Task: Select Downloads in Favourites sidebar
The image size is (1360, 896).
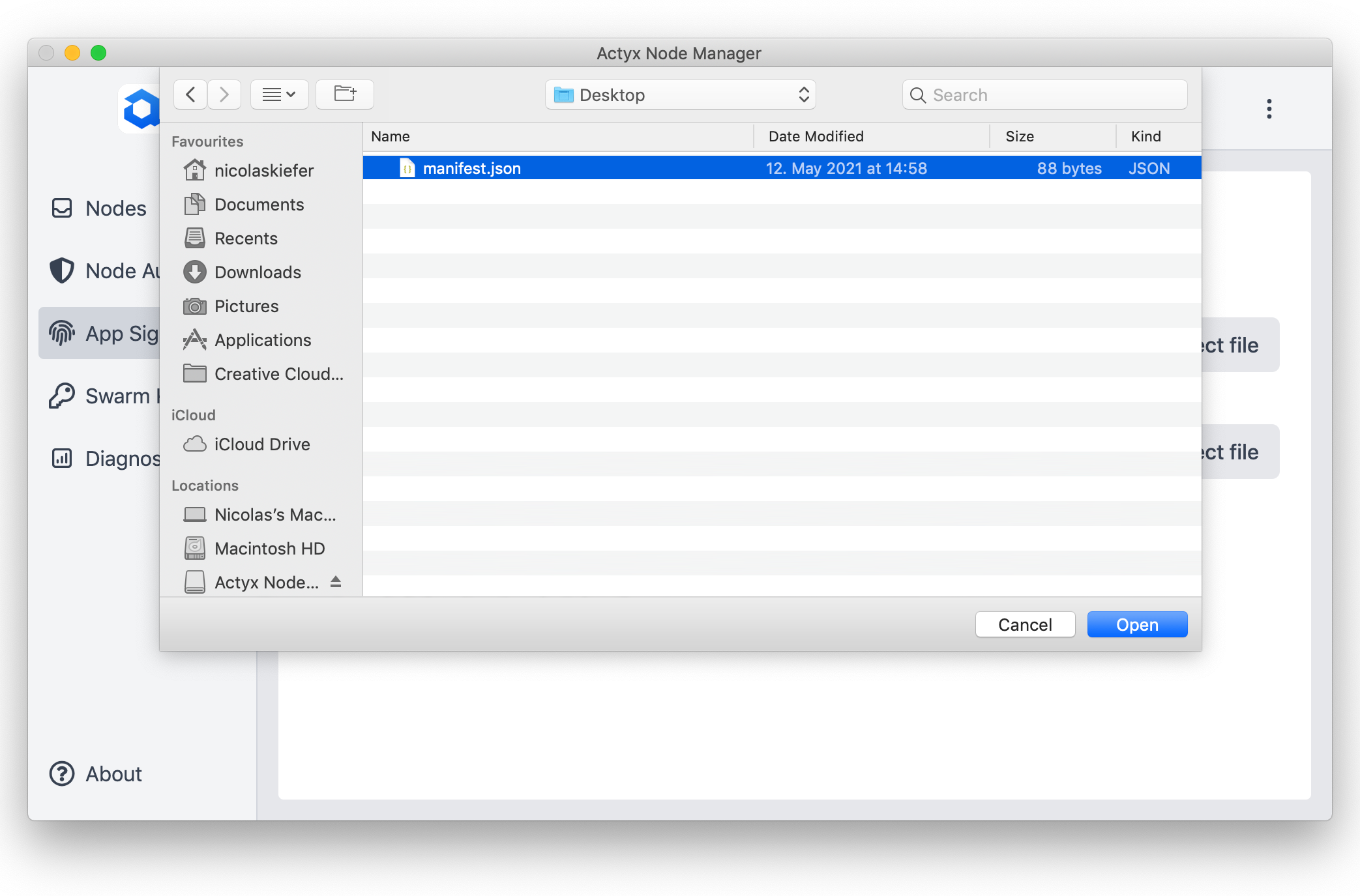Action: coord(258,272)
